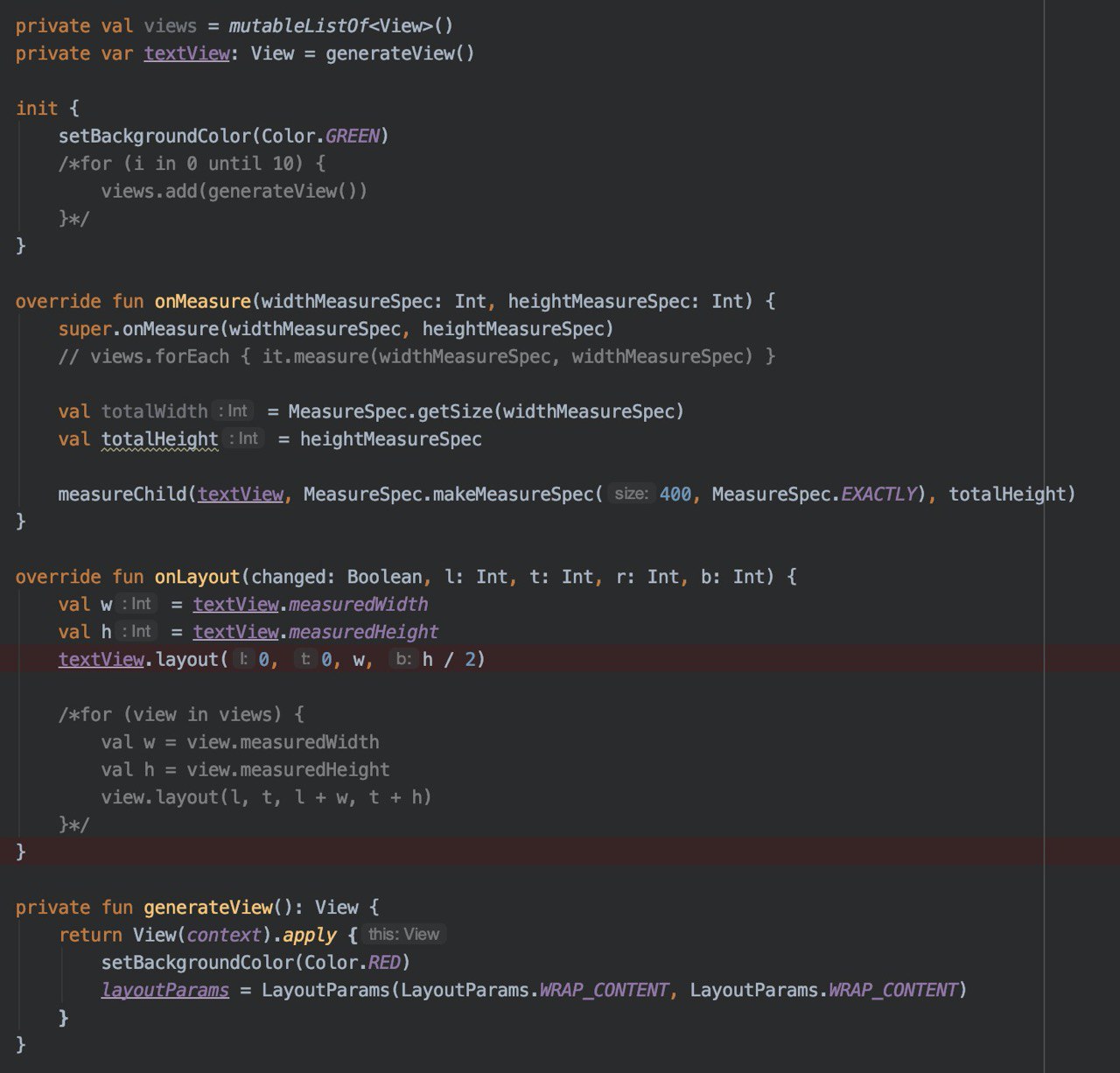The width and height of the screenshot is (1120, 1073).
Task: Click the onMeasure name in the override declaration
Action: 203,301
